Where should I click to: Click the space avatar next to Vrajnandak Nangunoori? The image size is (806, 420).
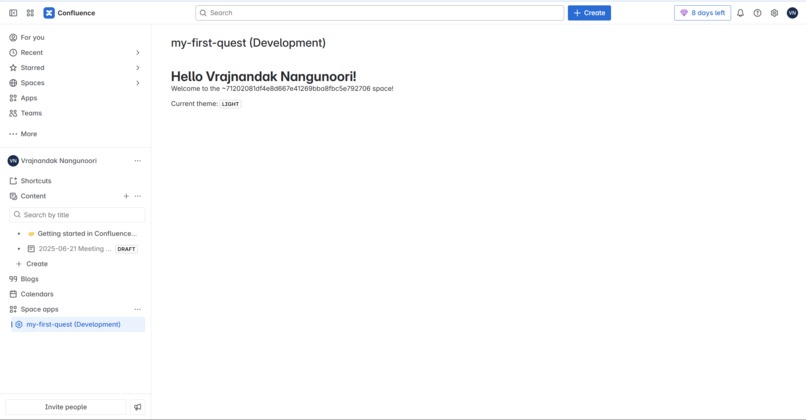(13, 161)
